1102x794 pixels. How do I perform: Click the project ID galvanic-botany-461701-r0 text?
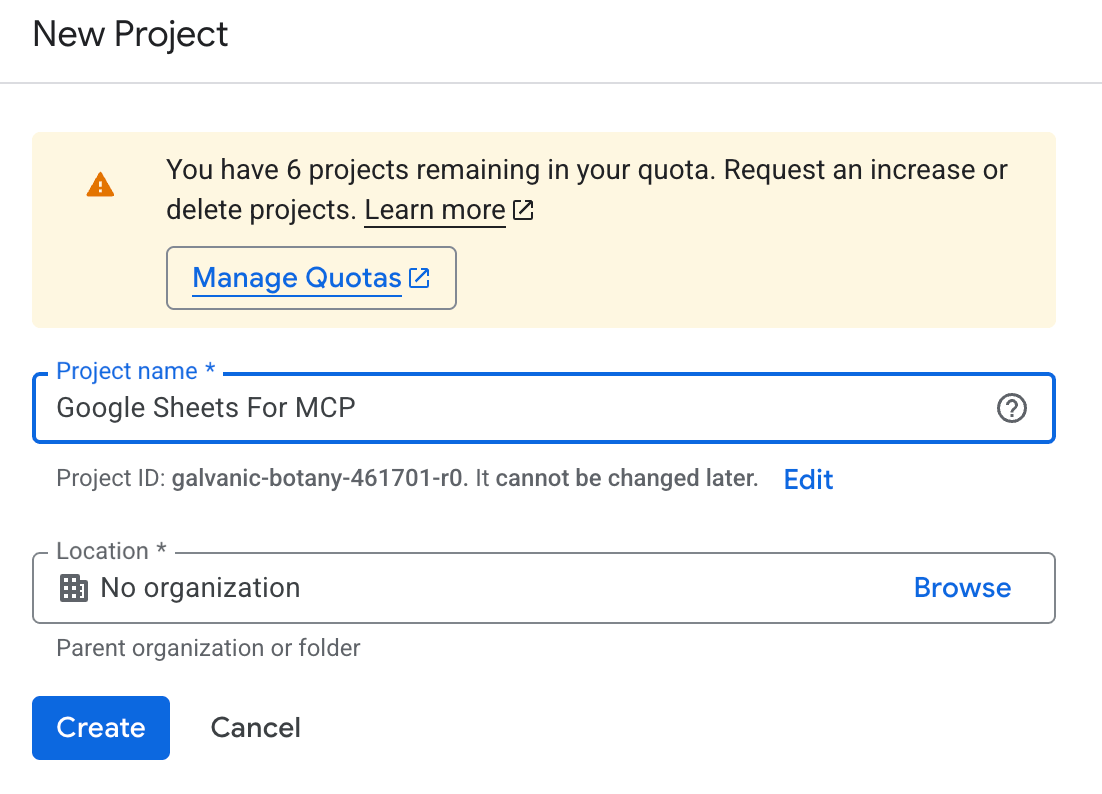[320, 479]
